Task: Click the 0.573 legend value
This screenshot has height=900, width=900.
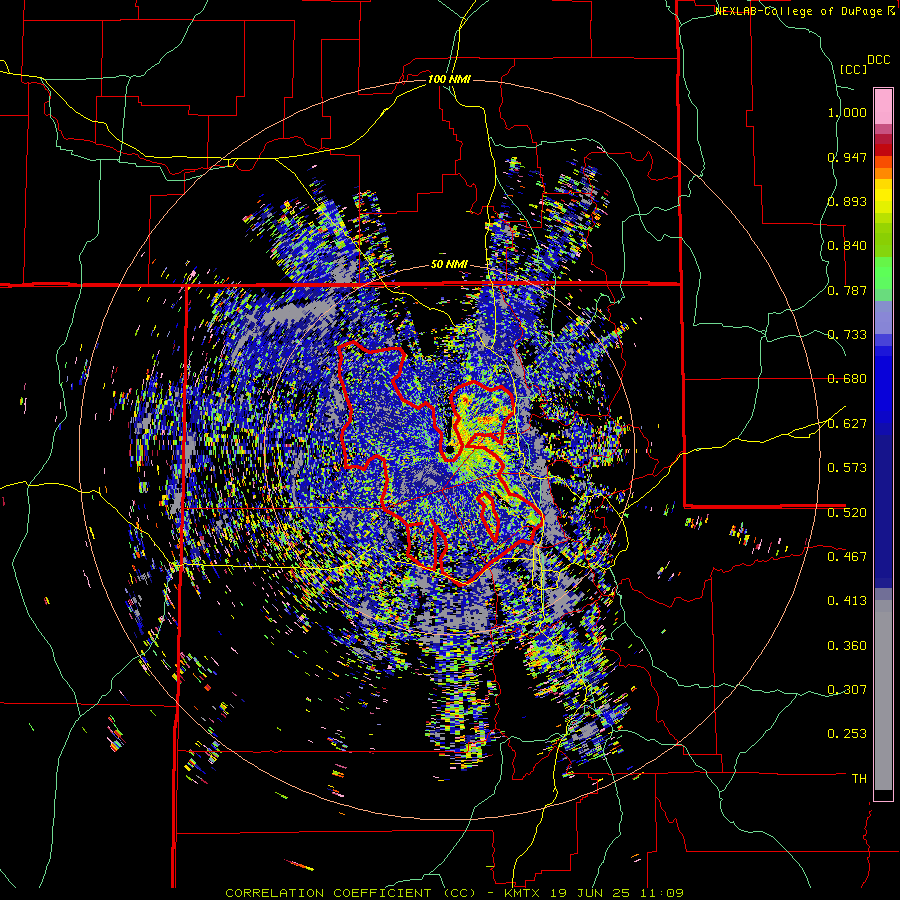Action: tap(847, 468)
